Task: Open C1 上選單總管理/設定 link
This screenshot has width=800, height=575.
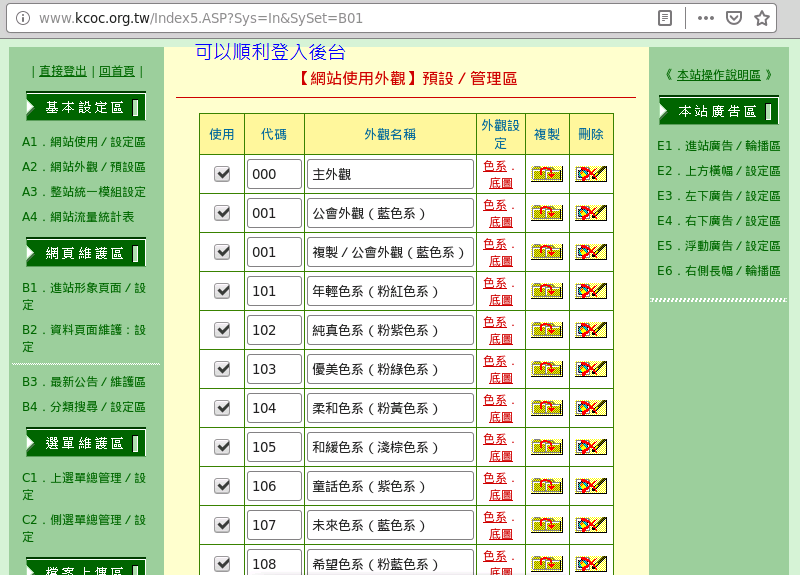Action: [84, 486]
